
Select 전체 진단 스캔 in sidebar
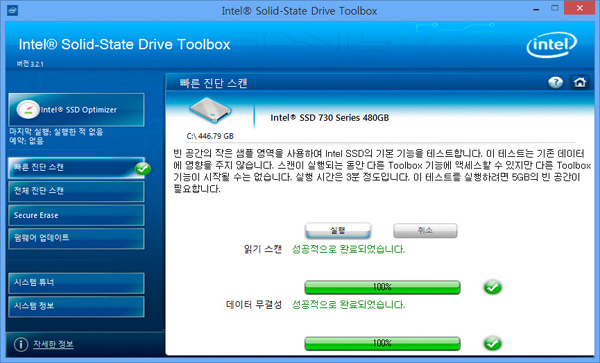click(77, 191)
